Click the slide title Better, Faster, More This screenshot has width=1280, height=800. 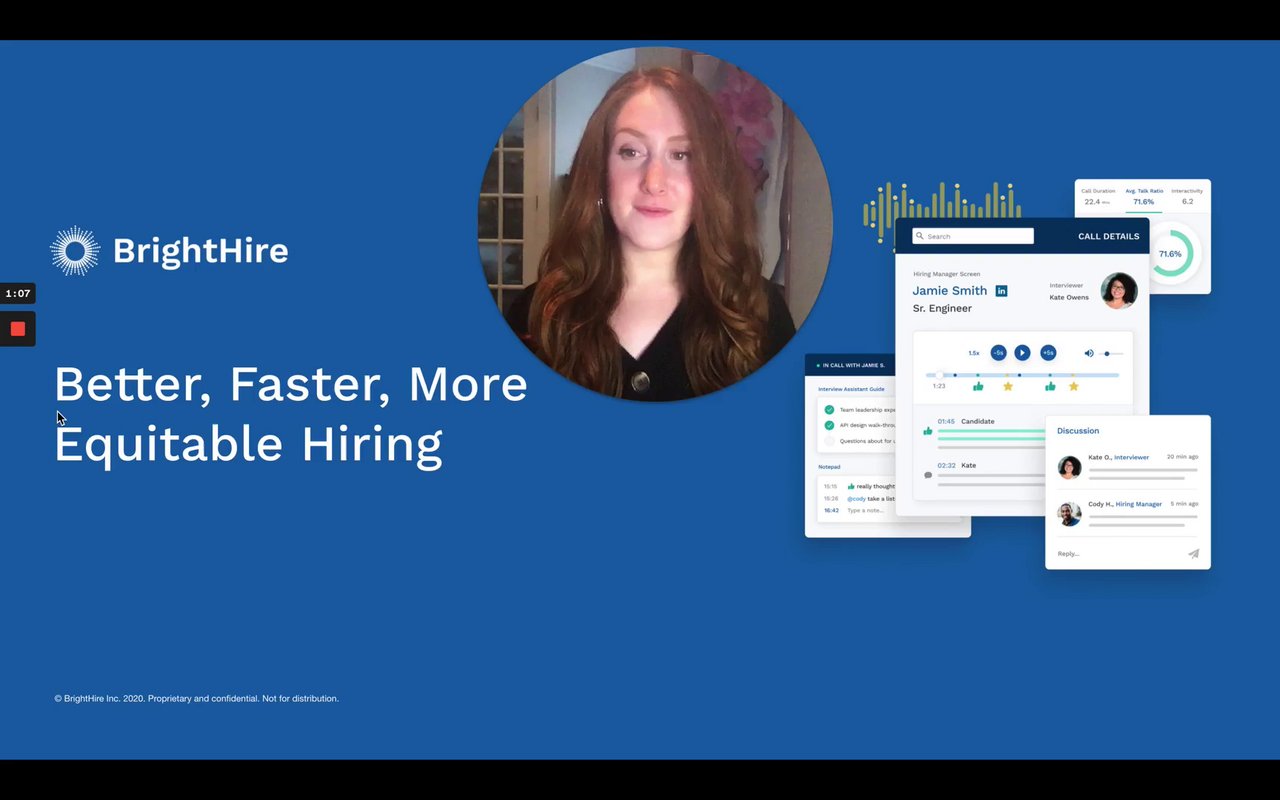(291, 385)
